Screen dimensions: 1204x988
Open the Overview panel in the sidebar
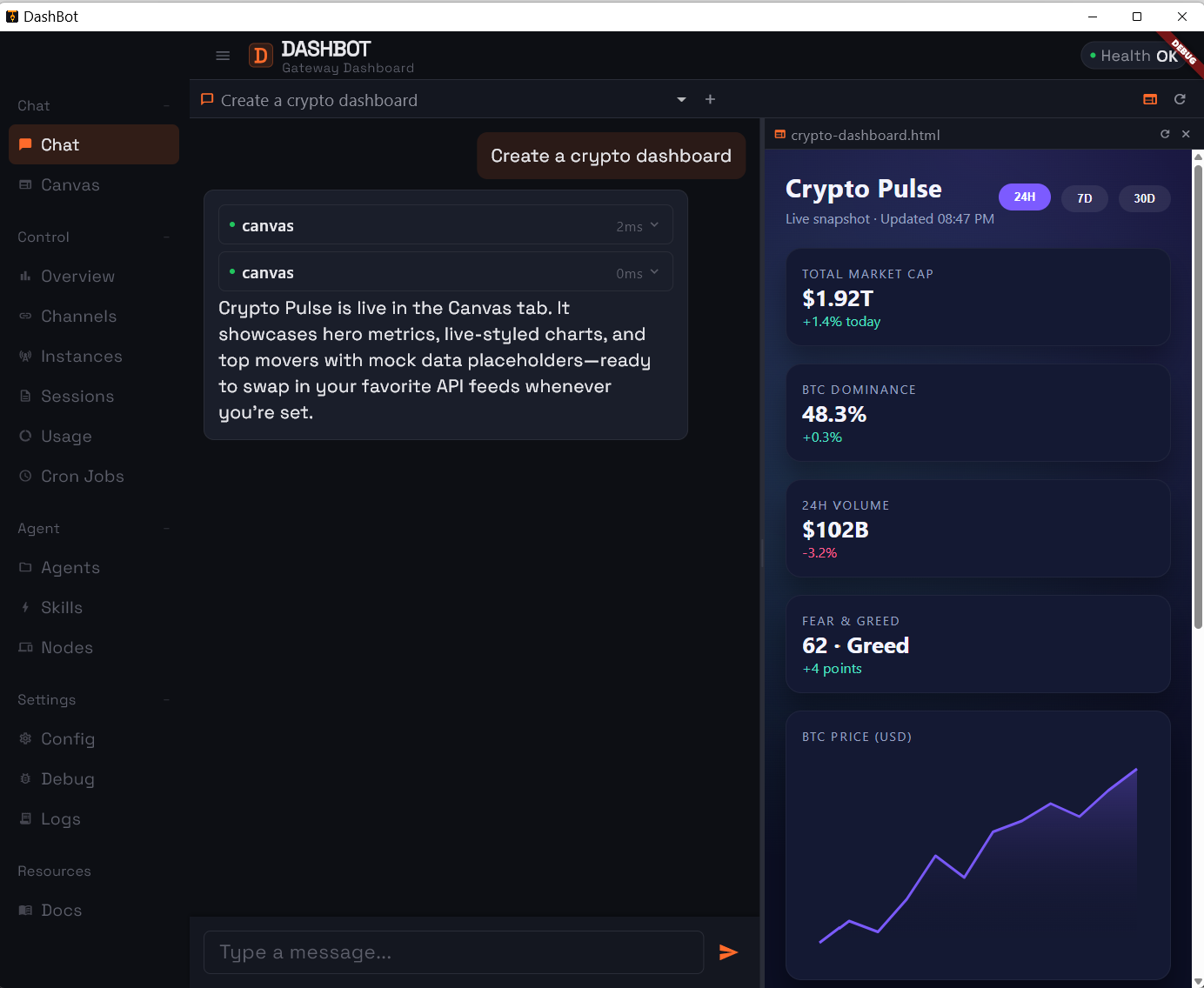(77, 276)
